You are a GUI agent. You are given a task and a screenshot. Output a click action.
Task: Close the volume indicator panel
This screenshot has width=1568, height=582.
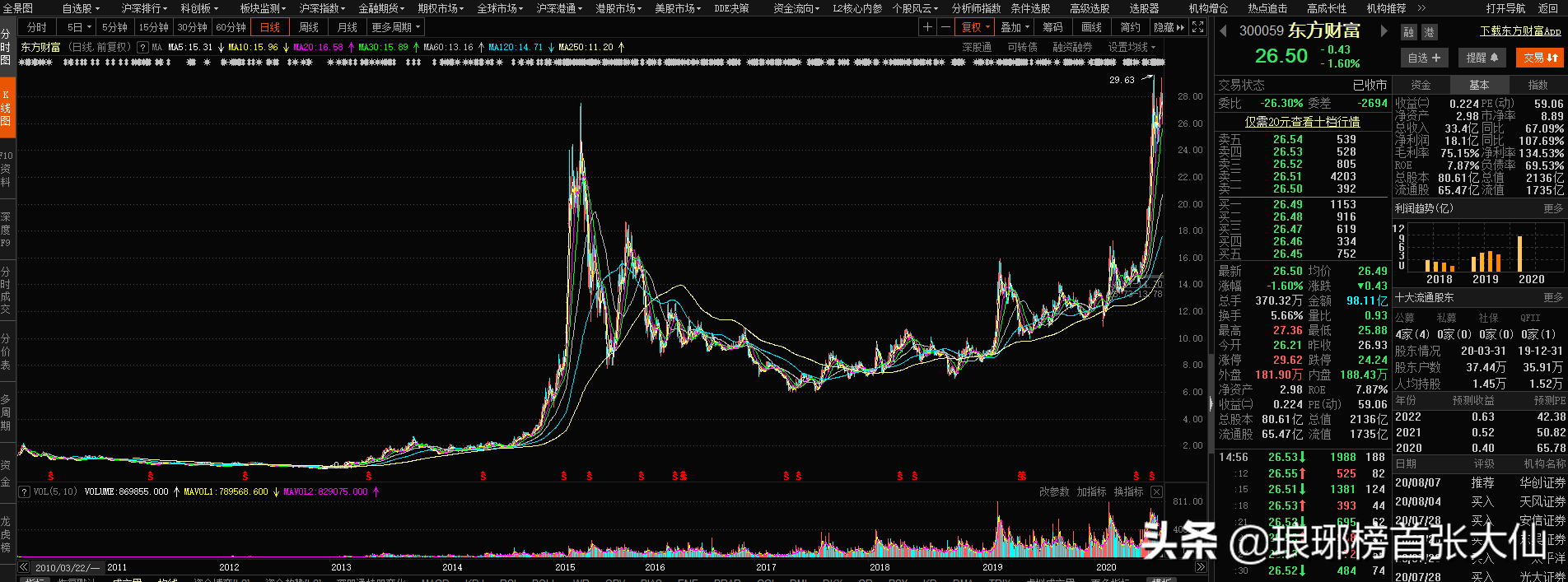(1156, 492)
